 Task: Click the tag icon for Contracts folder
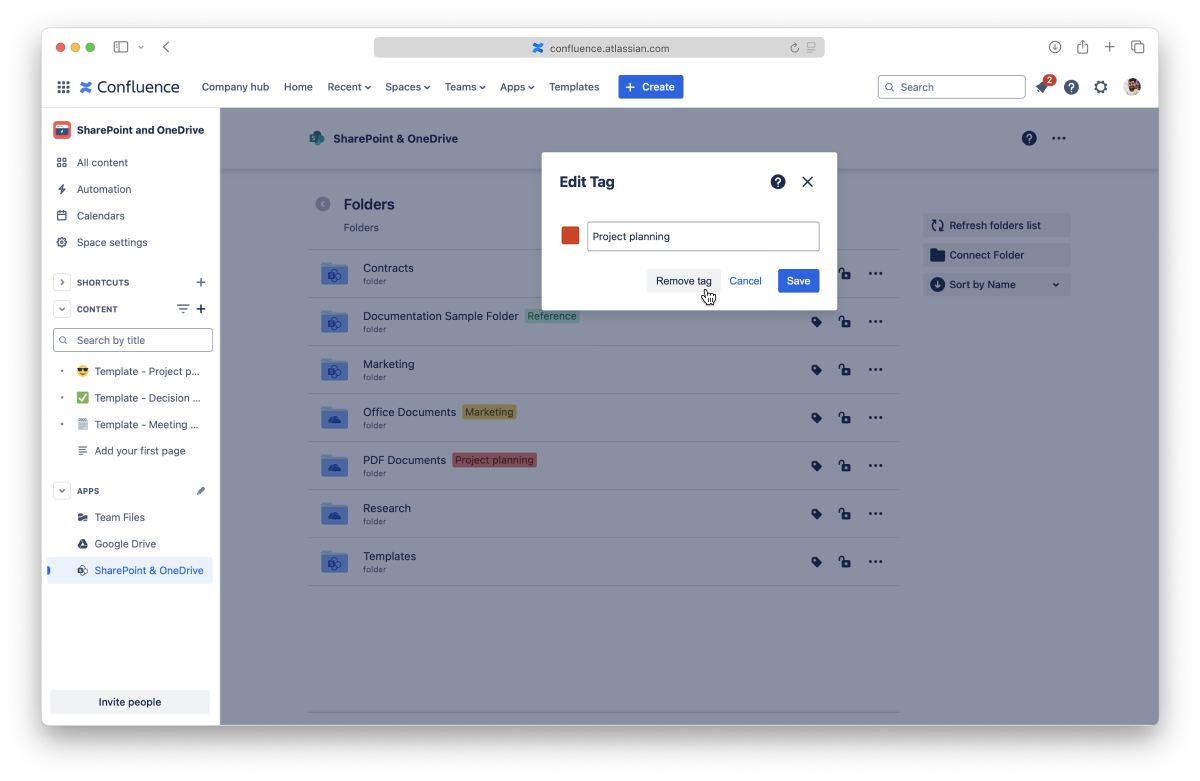tap(816, 274)
